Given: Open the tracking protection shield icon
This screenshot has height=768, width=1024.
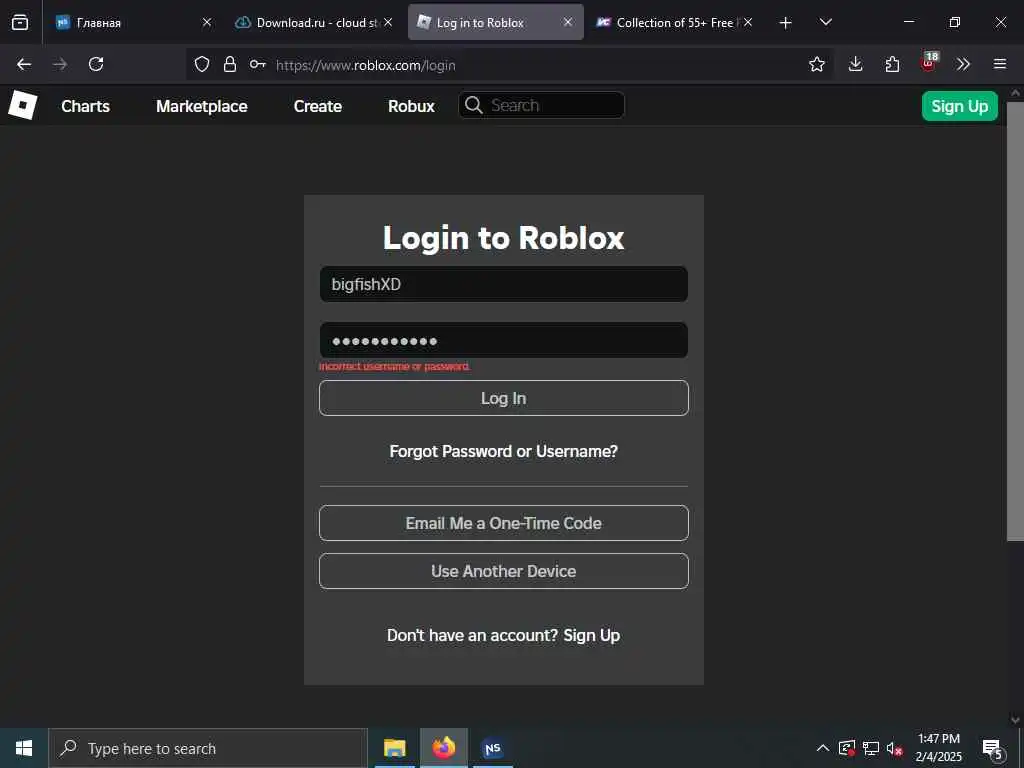Looking at the screenshot, I should (202, 64).
